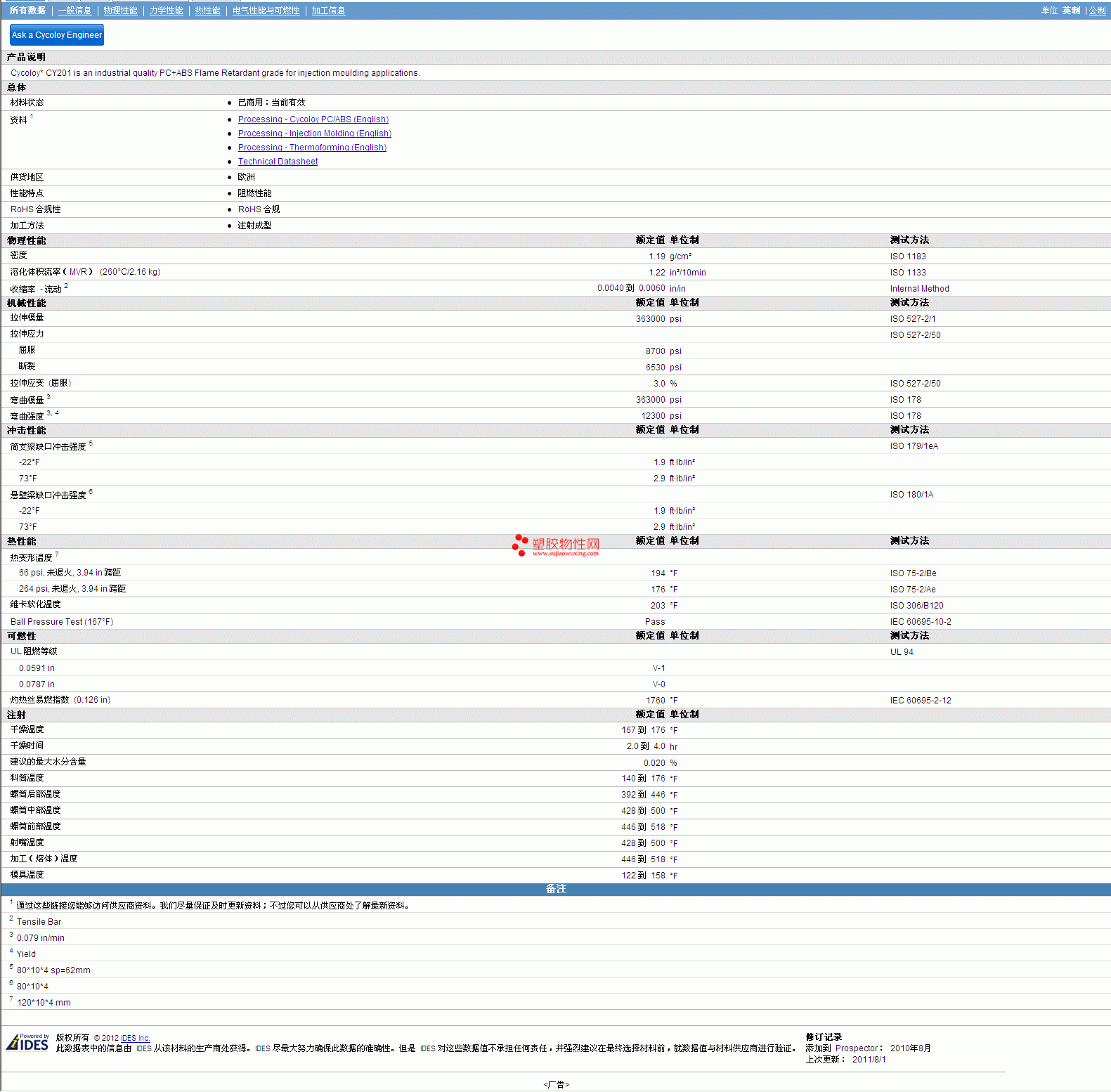
Task: Click the 弯曲强度 value 12300
Action: (x=653, y=416)
